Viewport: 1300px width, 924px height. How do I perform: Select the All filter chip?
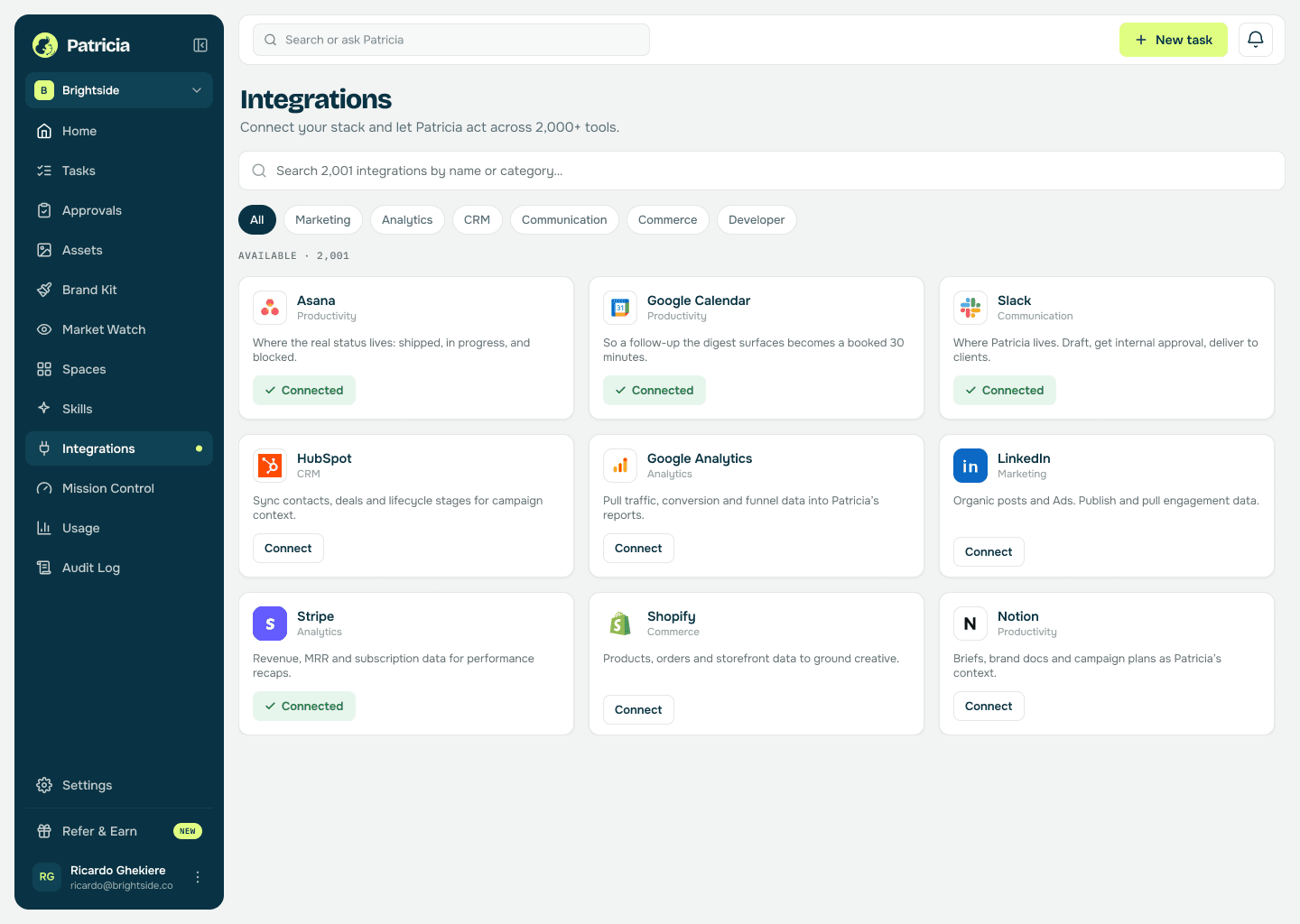(257, 220)
